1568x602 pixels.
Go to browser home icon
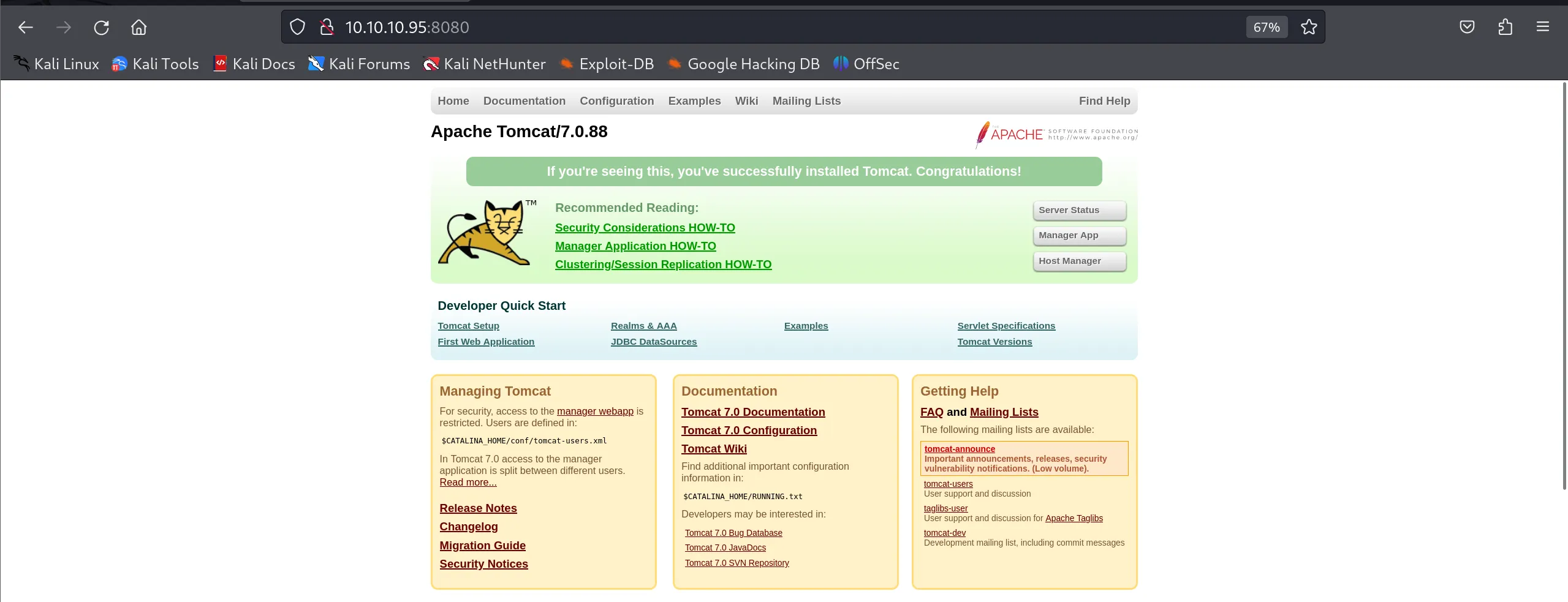click(139, 28)
